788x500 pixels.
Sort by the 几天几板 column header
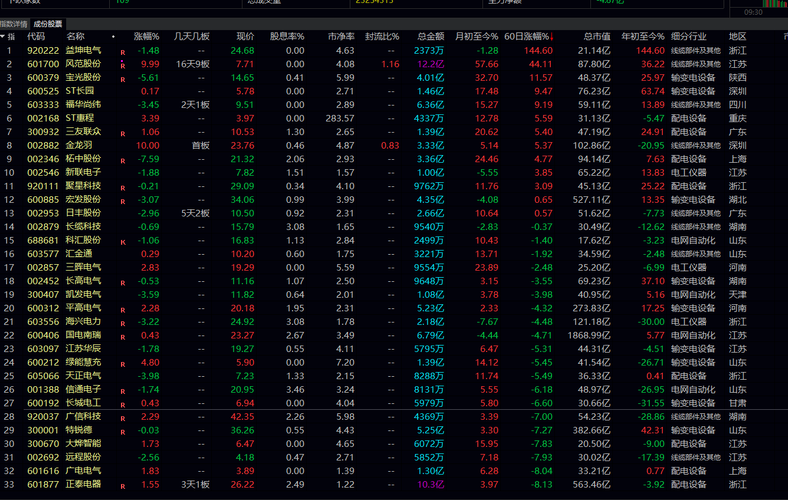pyautogui.click(x=191, y=37)
